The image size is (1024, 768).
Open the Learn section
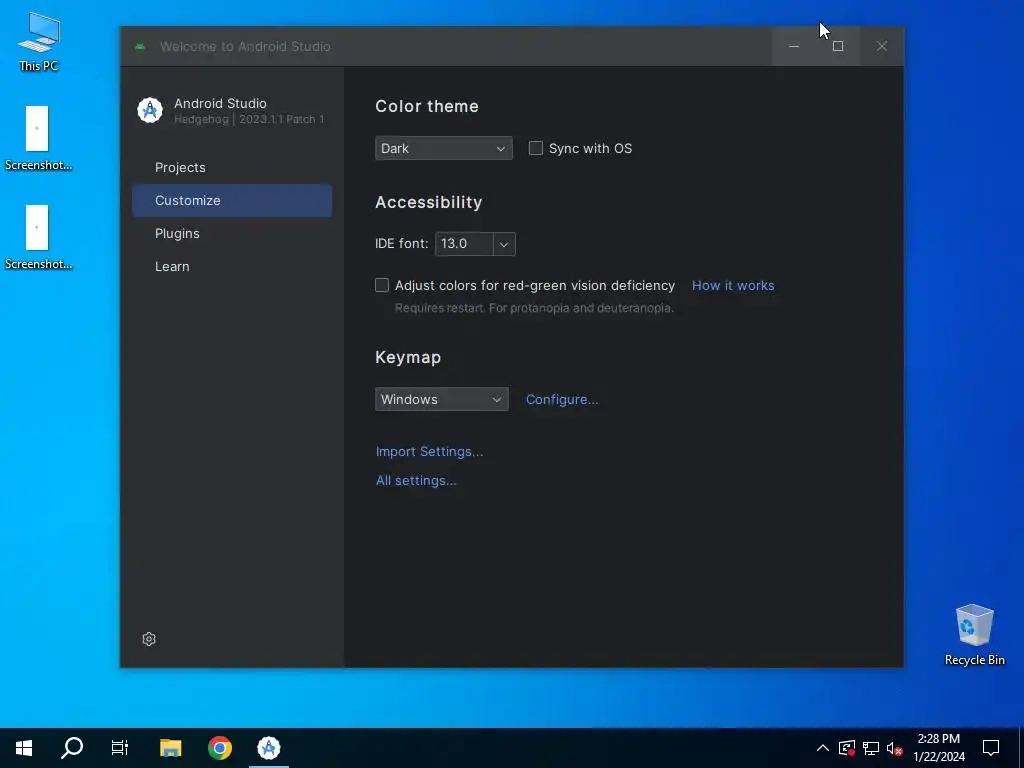point(232,266)
